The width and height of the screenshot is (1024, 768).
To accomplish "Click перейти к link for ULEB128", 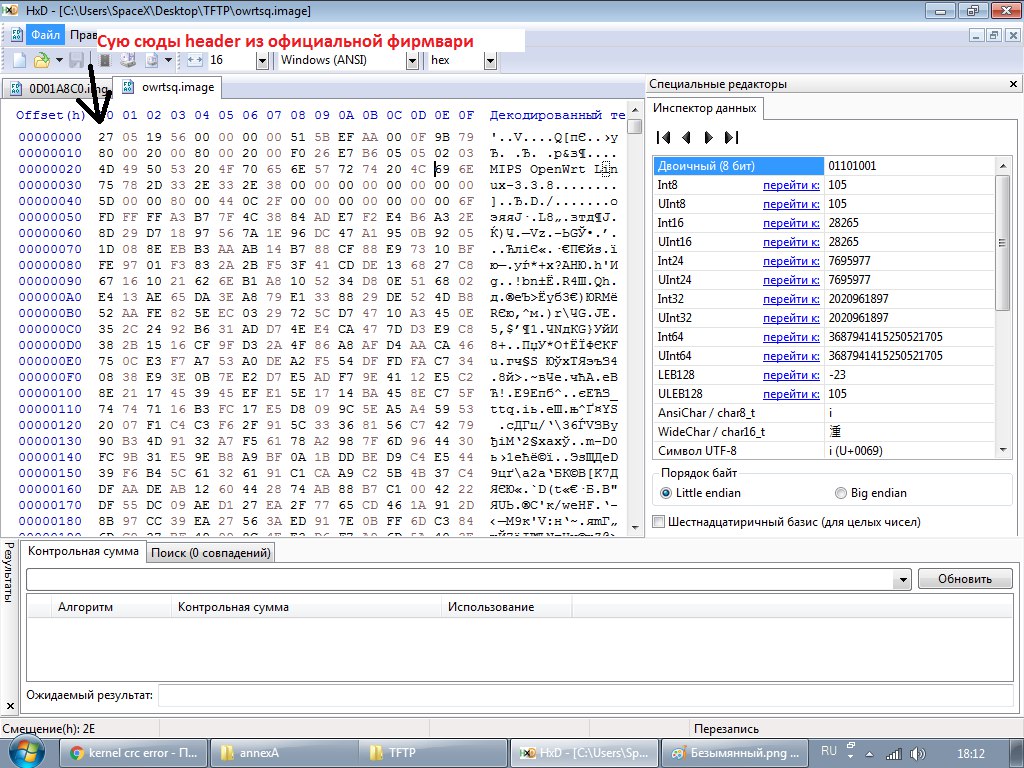I will tap(791, 394).
